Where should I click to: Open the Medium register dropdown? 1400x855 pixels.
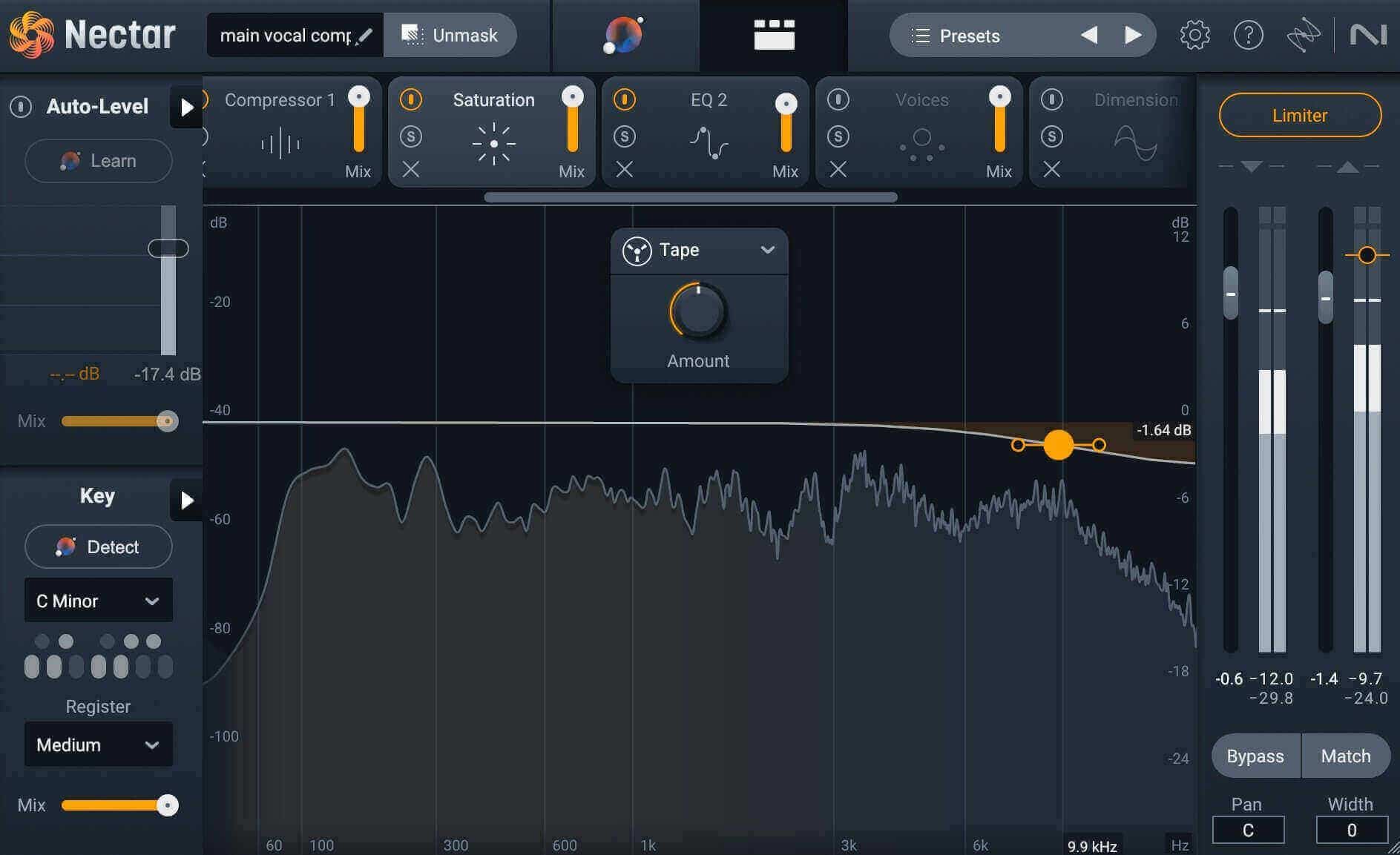coord(99,745)
